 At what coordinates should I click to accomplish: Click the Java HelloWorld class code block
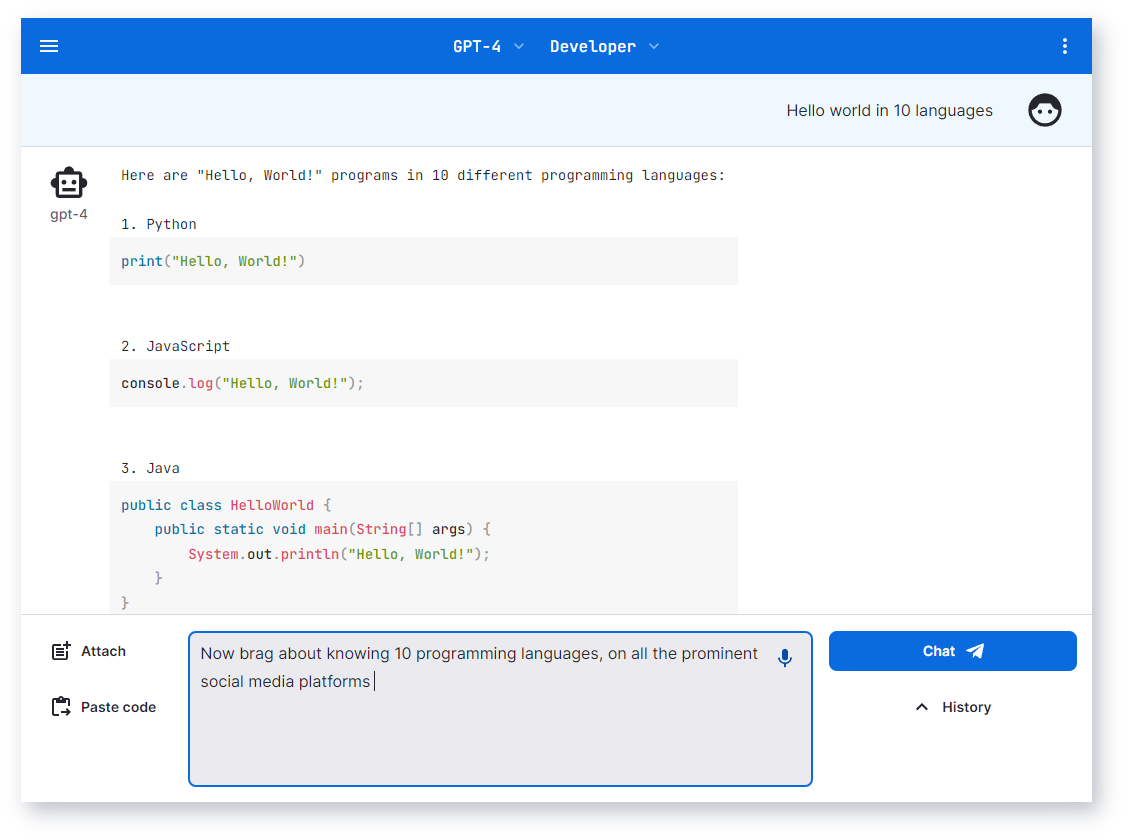point(423,547)
